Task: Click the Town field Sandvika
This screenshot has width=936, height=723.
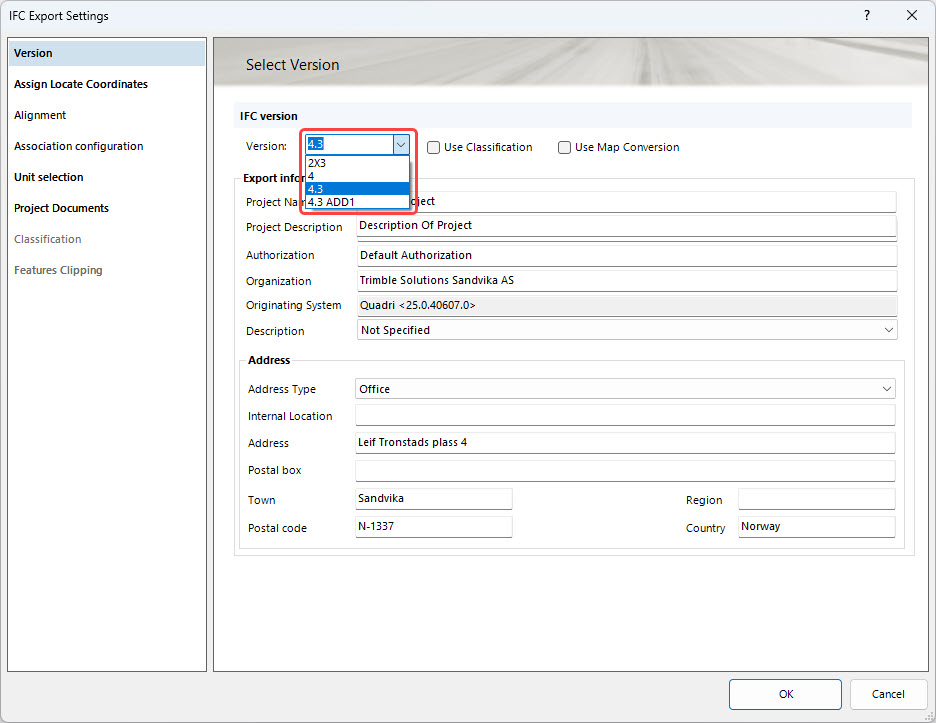Action: tap(433, 499)
